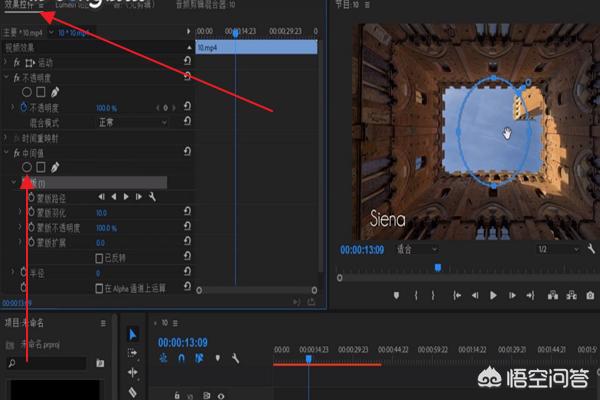Screen dimensions: 600x400
Task: Click the Add Marker button in program monitor
Action: pos(397,295)
